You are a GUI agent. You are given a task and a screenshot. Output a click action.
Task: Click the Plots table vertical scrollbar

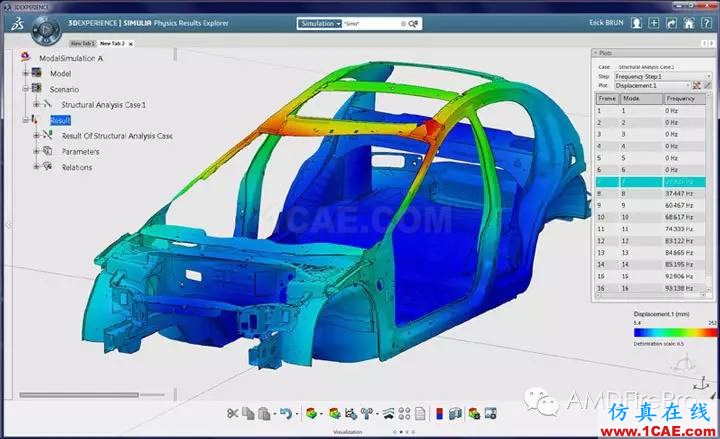coord(709,193)
